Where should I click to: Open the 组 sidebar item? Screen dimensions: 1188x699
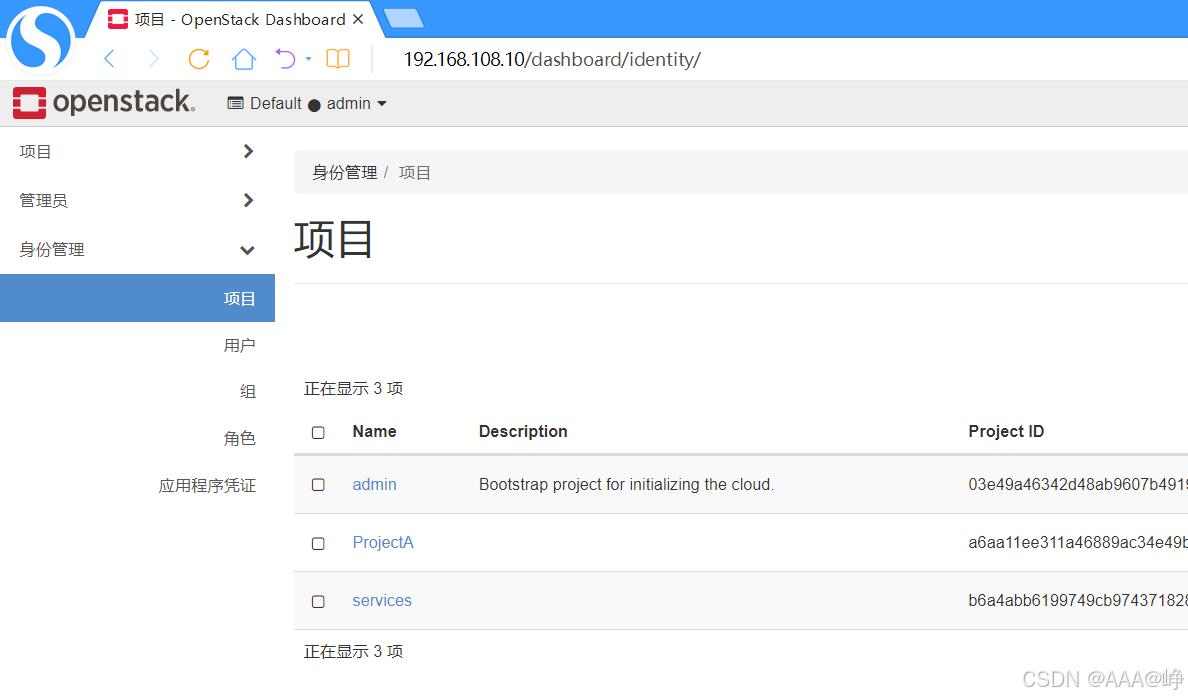(x=248, y=392)
